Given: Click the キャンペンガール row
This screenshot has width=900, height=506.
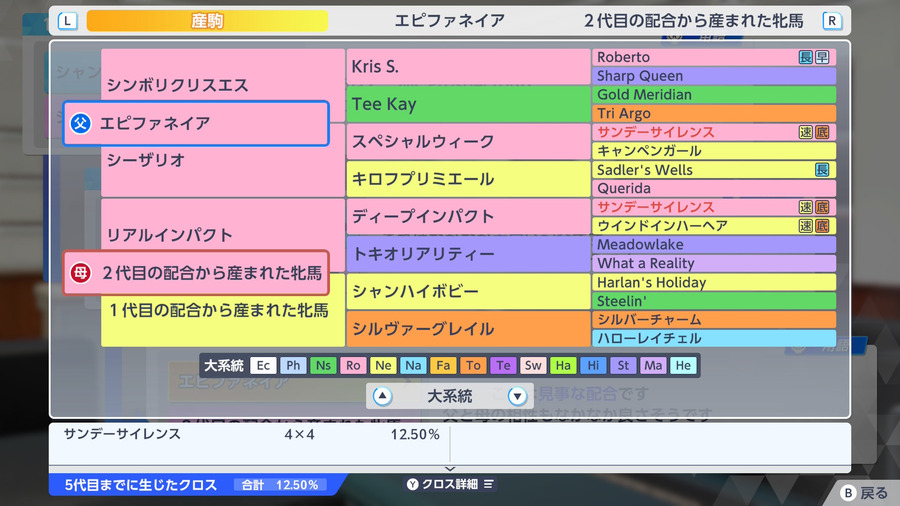Looking at the screenshot, I should tap(714, 151).
